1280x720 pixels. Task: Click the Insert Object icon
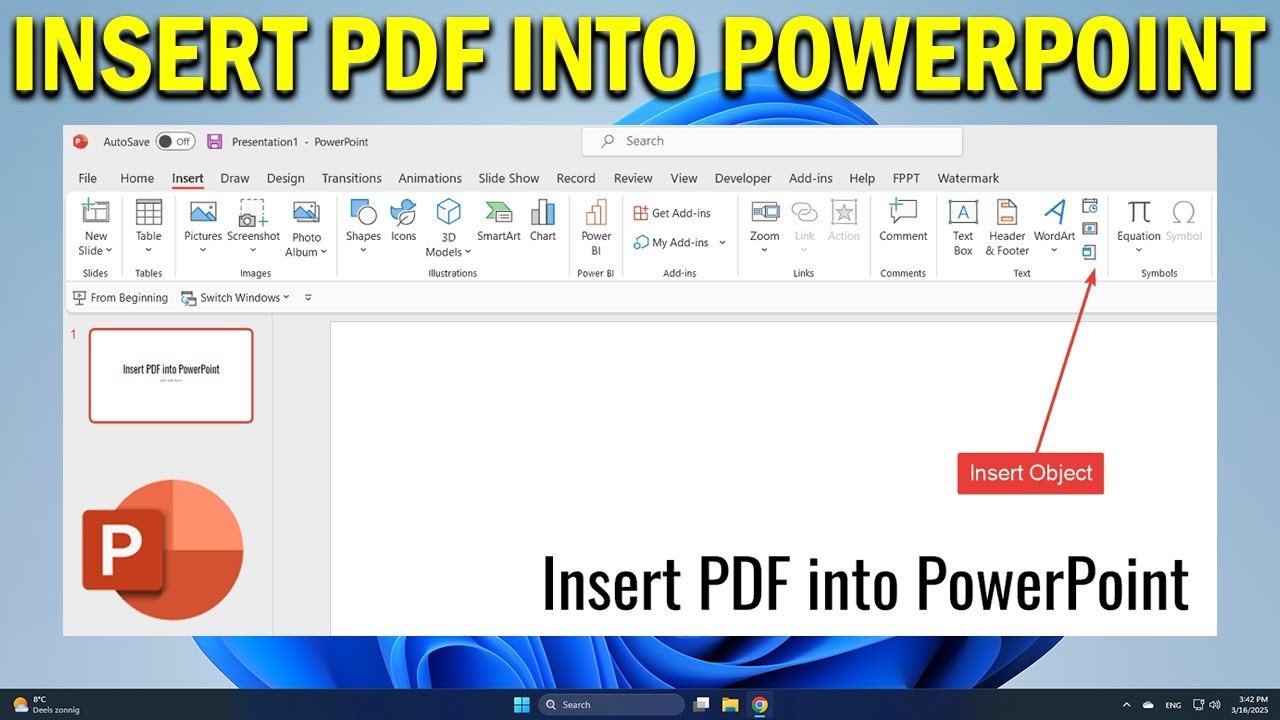pos(1090,253)
